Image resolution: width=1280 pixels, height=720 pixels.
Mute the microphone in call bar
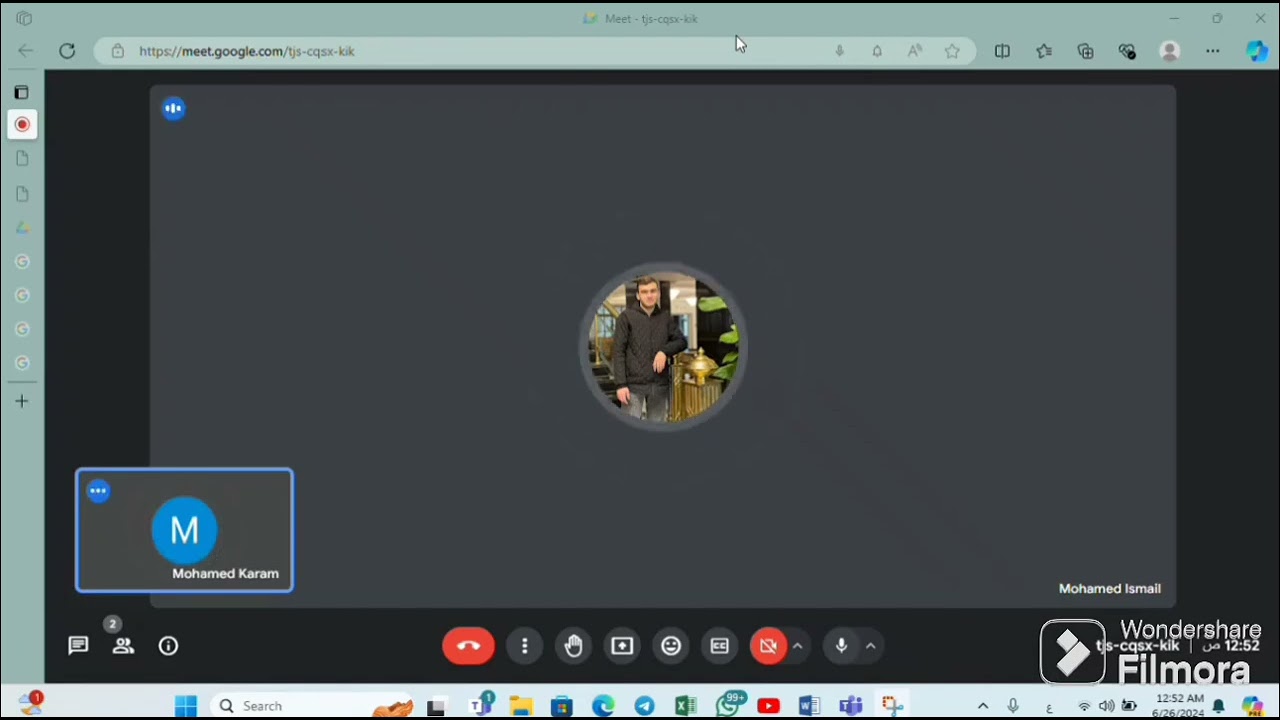841,646
